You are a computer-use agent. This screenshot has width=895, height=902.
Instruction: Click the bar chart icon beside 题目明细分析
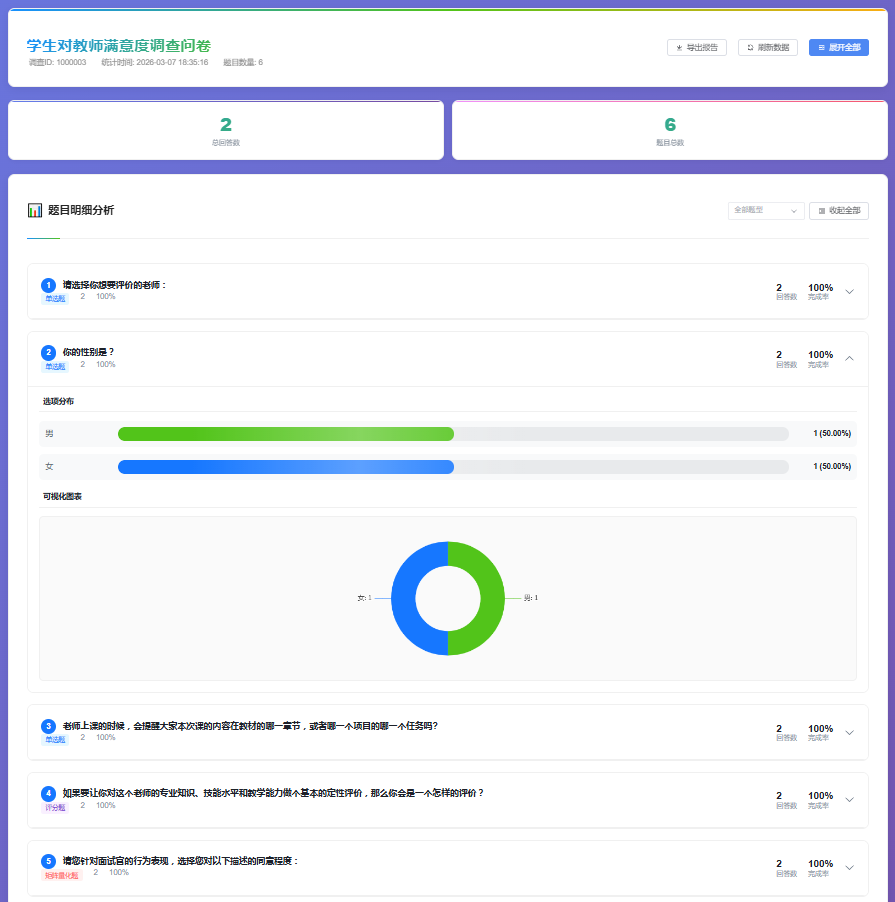click(x=35, y=210)
